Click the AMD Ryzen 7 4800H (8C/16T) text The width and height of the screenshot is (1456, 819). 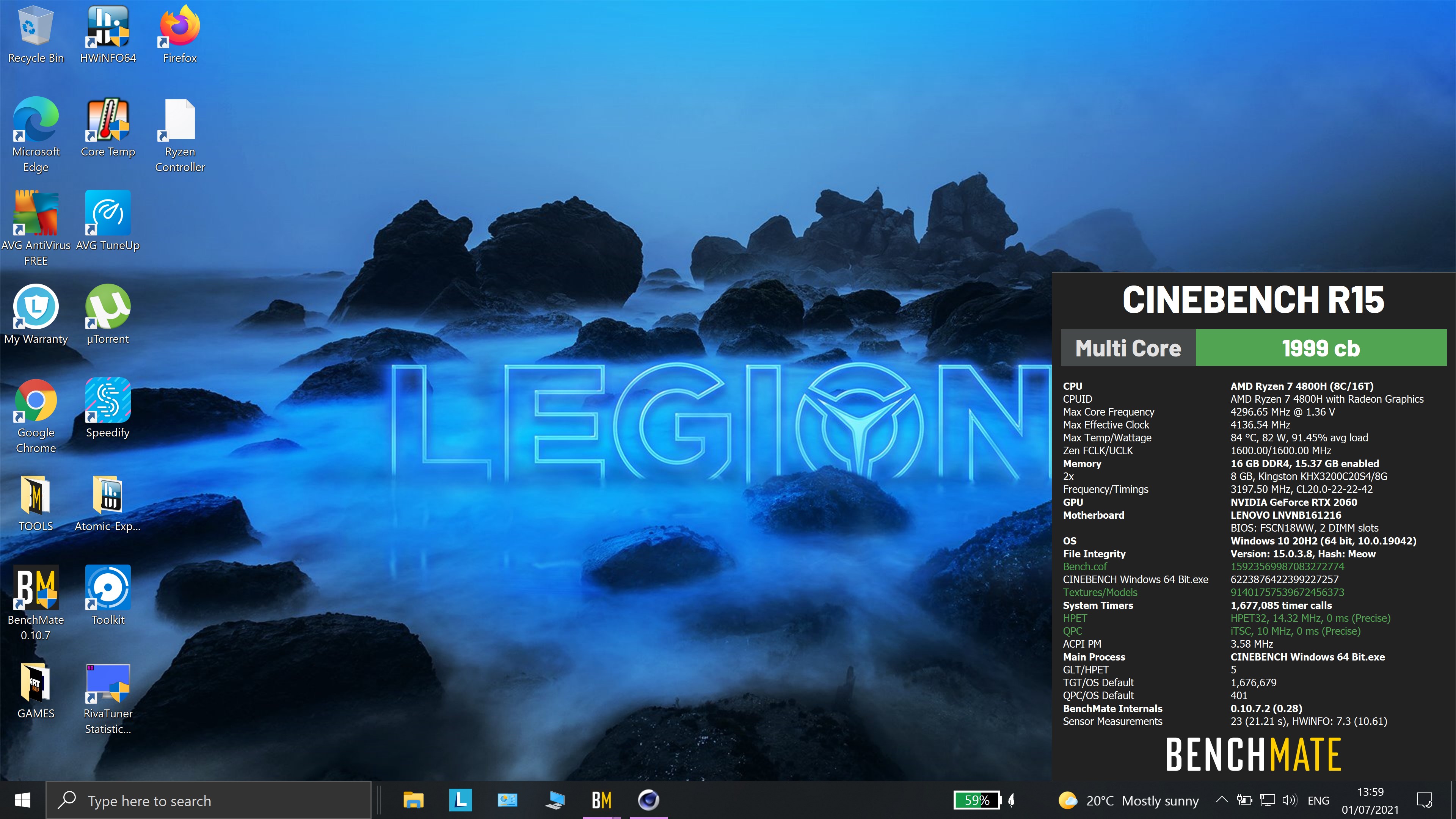click(x=1302, y=386)
